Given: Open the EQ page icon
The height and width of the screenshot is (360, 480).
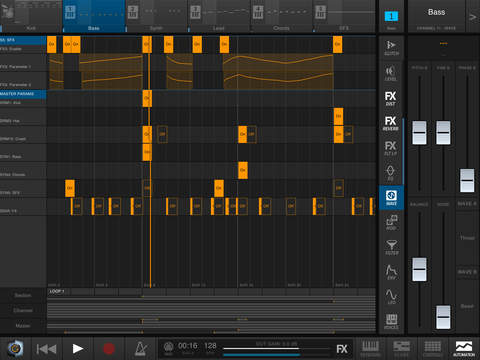Looking at the screenshot, I should point(391,173).
